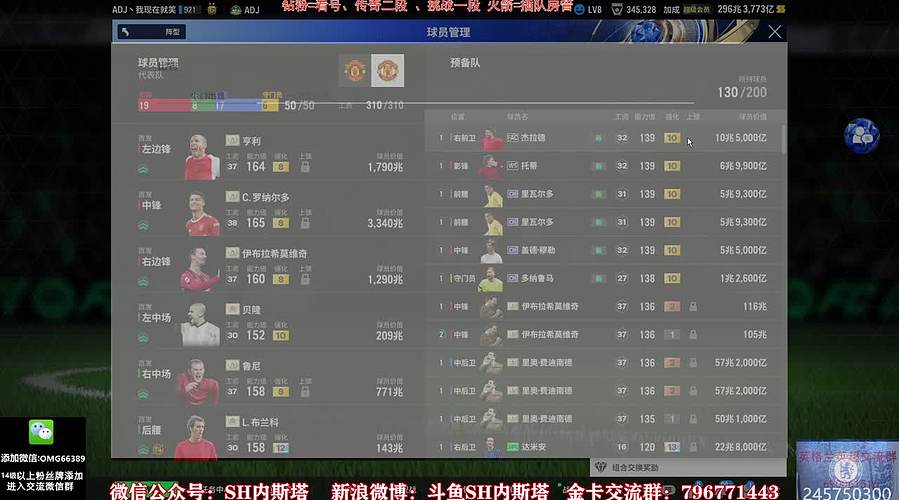Viewport: 899px width, 500px height.
Task: Click the reserve list vertical scrollbar
Action: click(783, 139)
